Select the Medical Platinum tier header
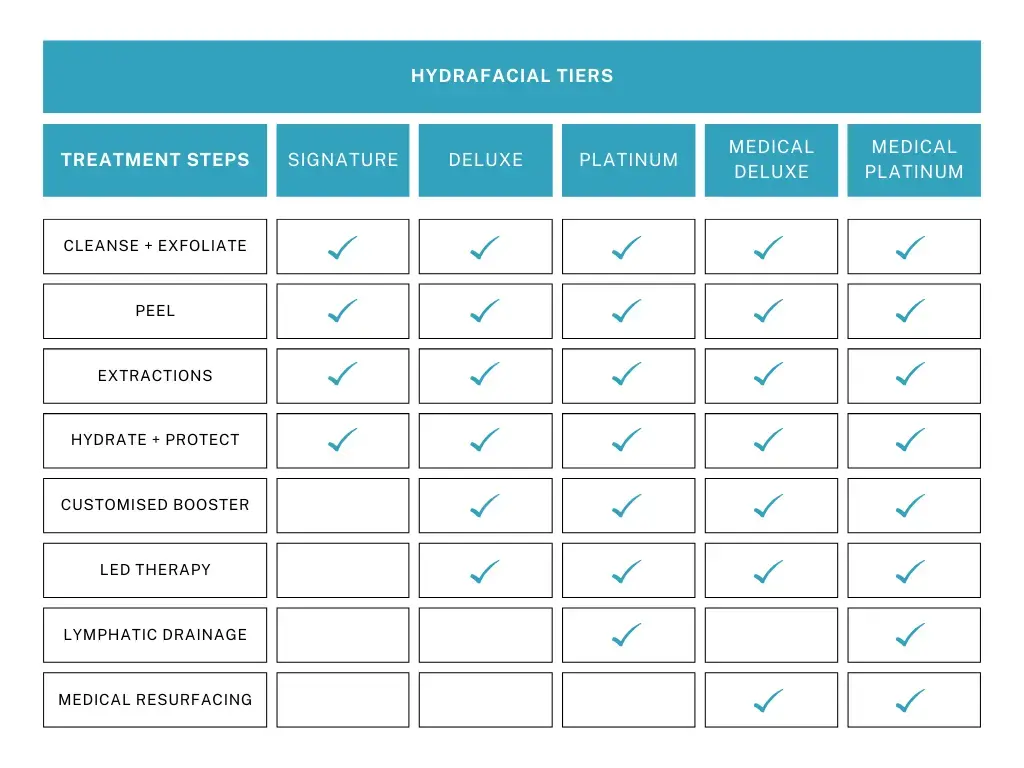Image resolution: width=1024 pixels, height=768 pixels. 914,160
